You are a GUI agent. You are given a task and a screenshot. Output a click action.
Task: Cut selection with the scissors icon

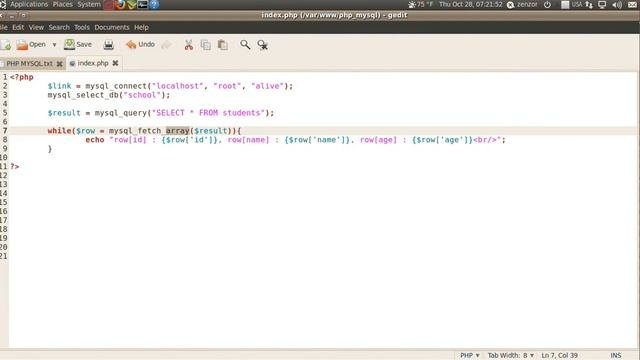pos(189,45)
